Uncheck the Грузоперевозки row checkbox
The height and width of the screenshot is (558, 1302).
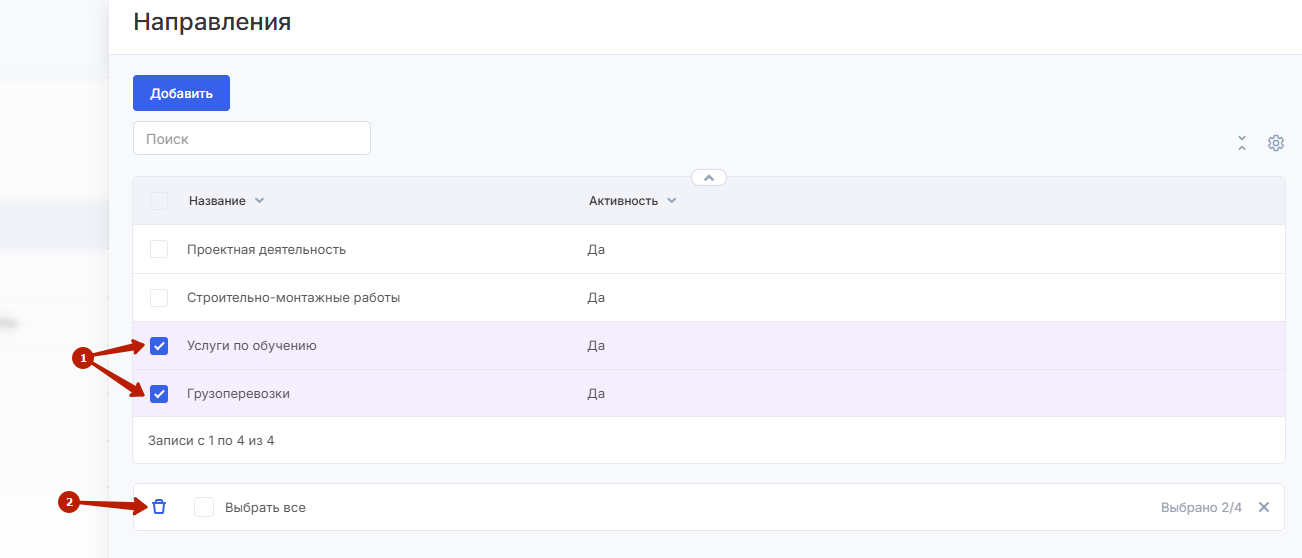coord(159,394)
